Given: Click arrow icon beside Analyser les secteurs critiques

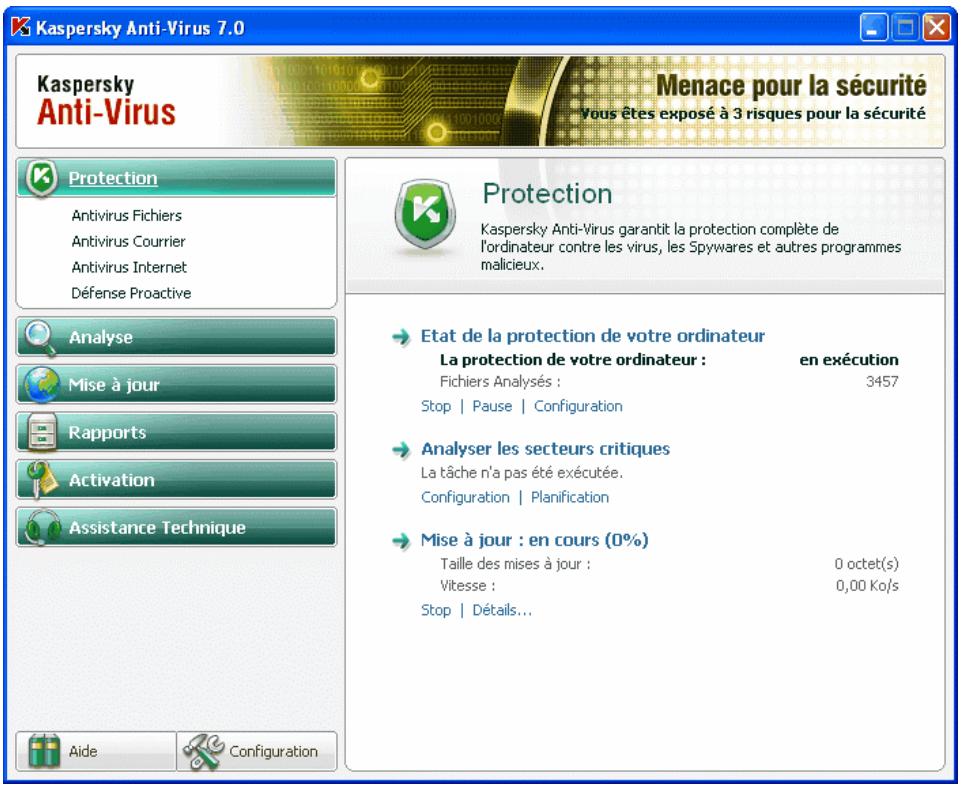Looking at the screenshot, I should tap(401, 450).
